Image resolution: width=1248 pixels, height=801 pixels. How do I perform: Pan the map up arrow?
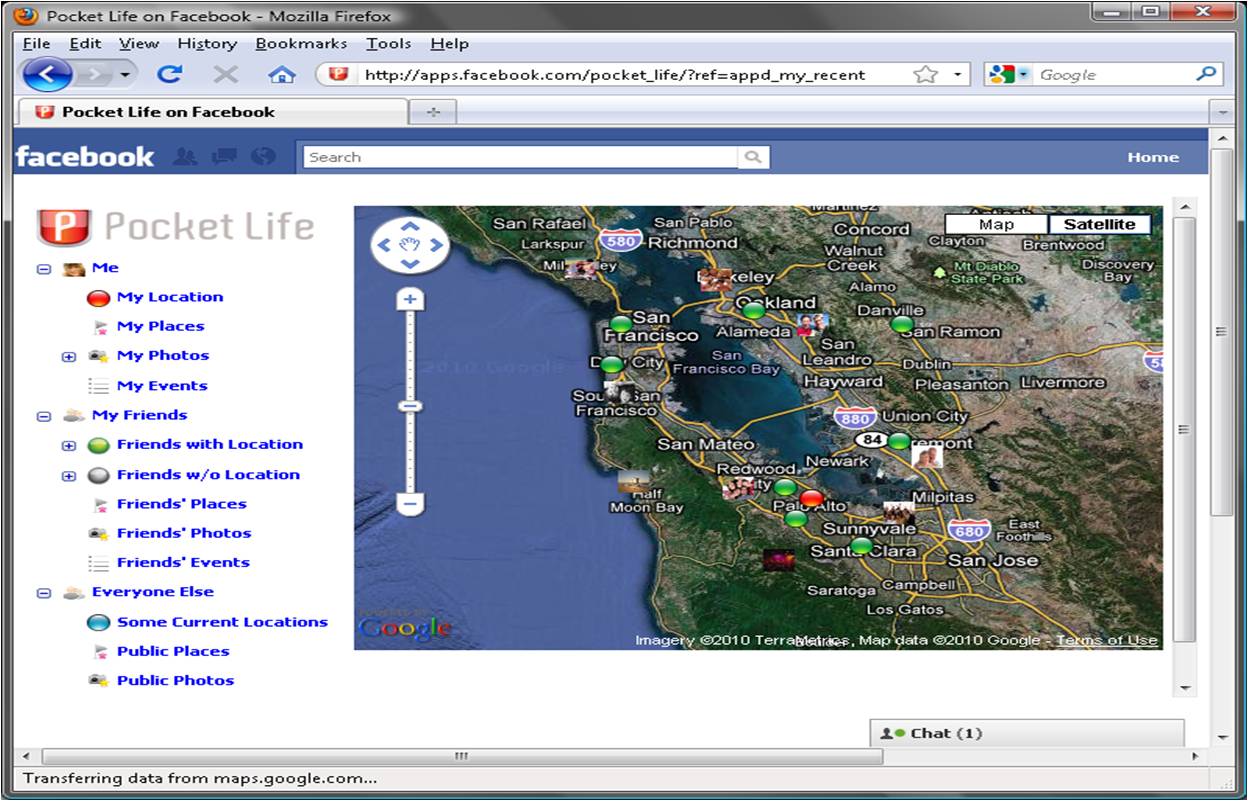409,225
